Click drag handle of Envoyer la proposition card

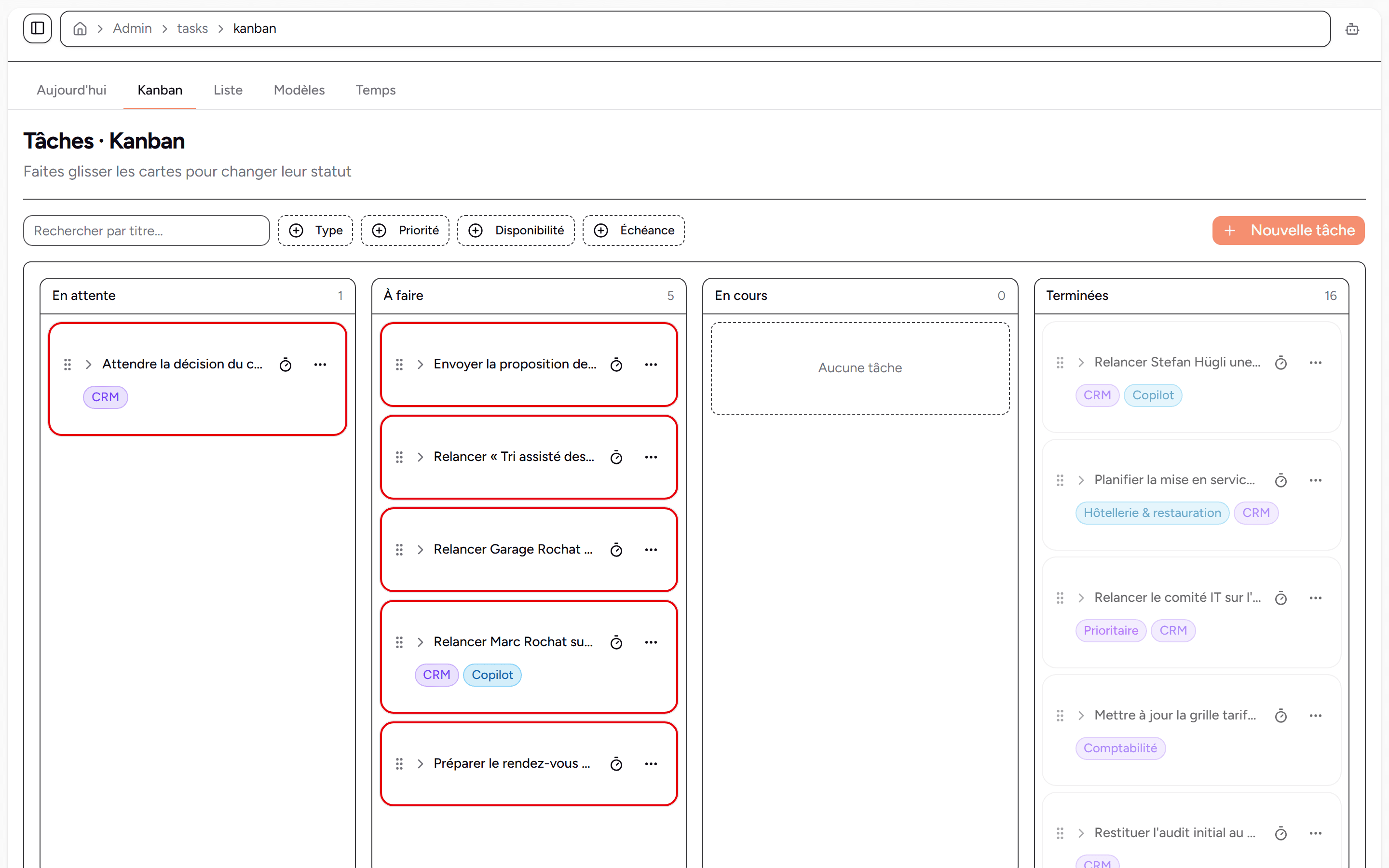399,365
